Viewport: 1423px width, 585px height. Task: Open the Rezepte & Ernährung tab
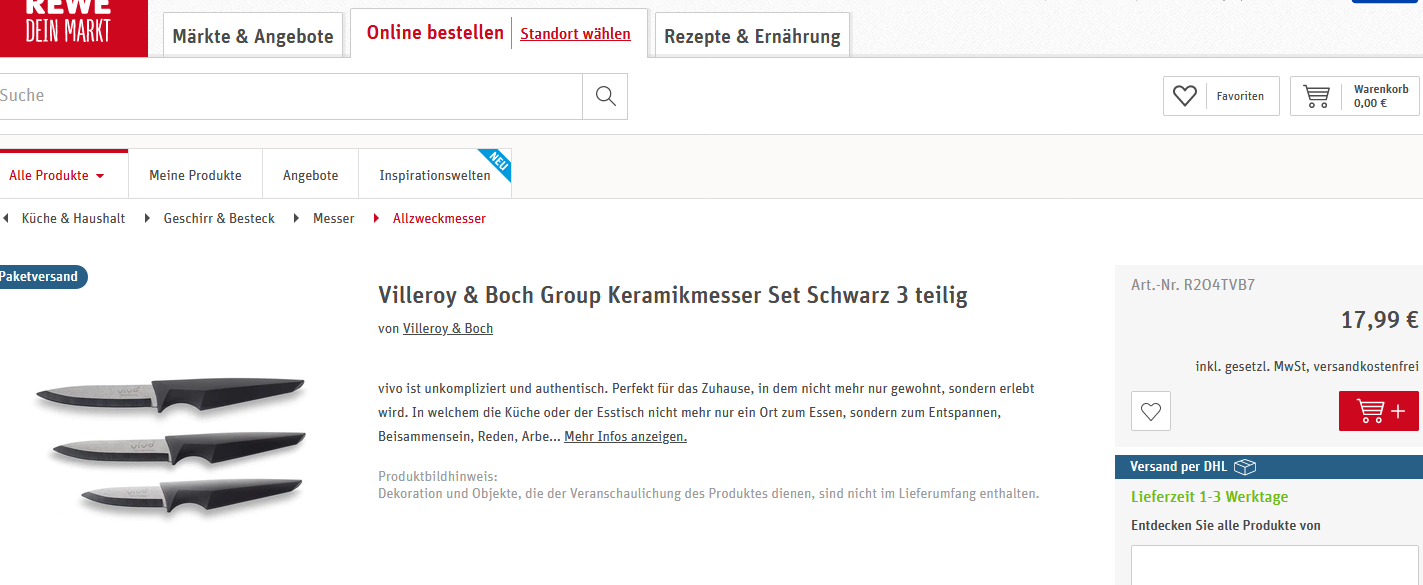(752, 37)
